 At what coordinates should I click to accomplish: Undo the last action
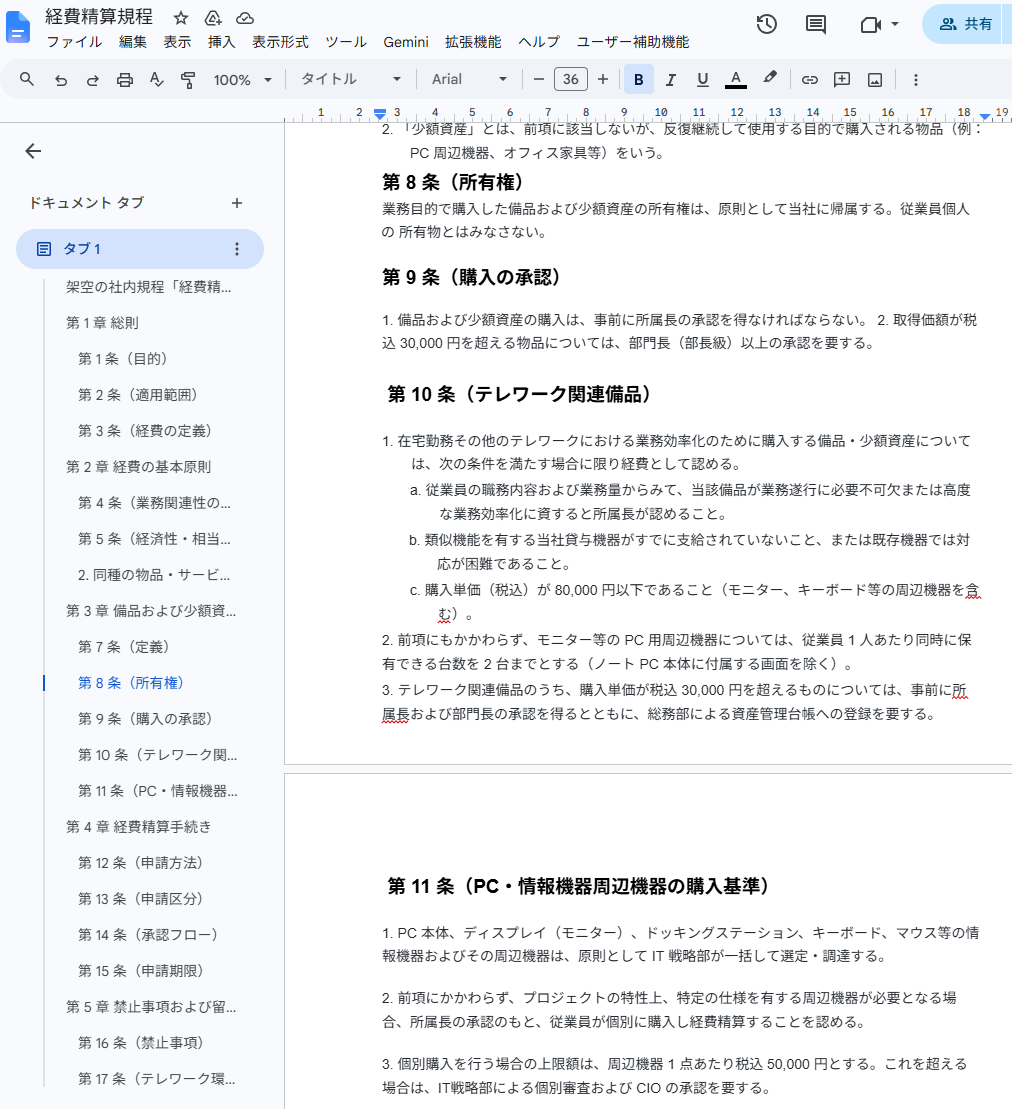coord(61,80)
